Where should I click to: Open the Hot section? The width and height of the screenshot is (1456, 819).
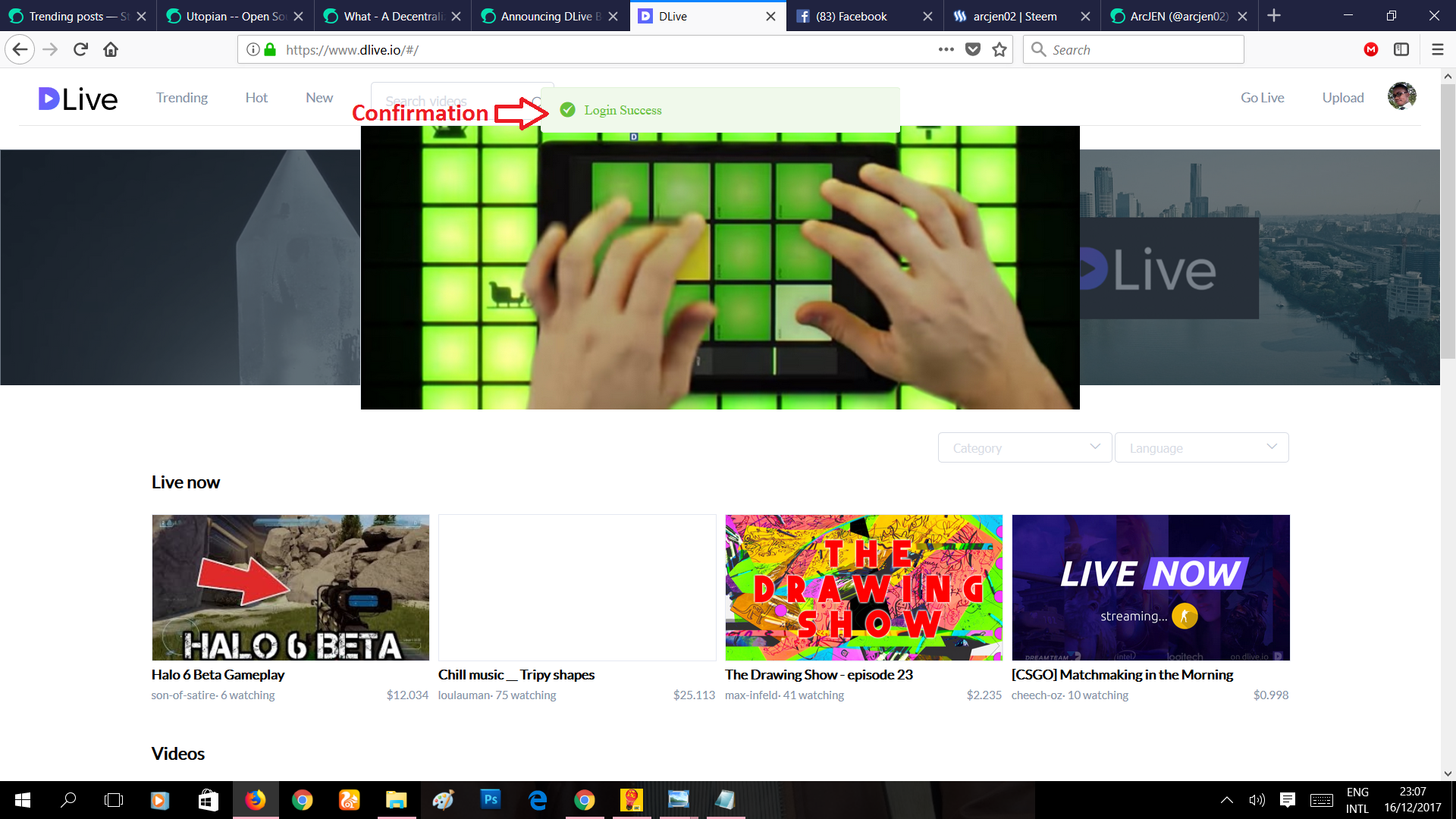[256, 98]
